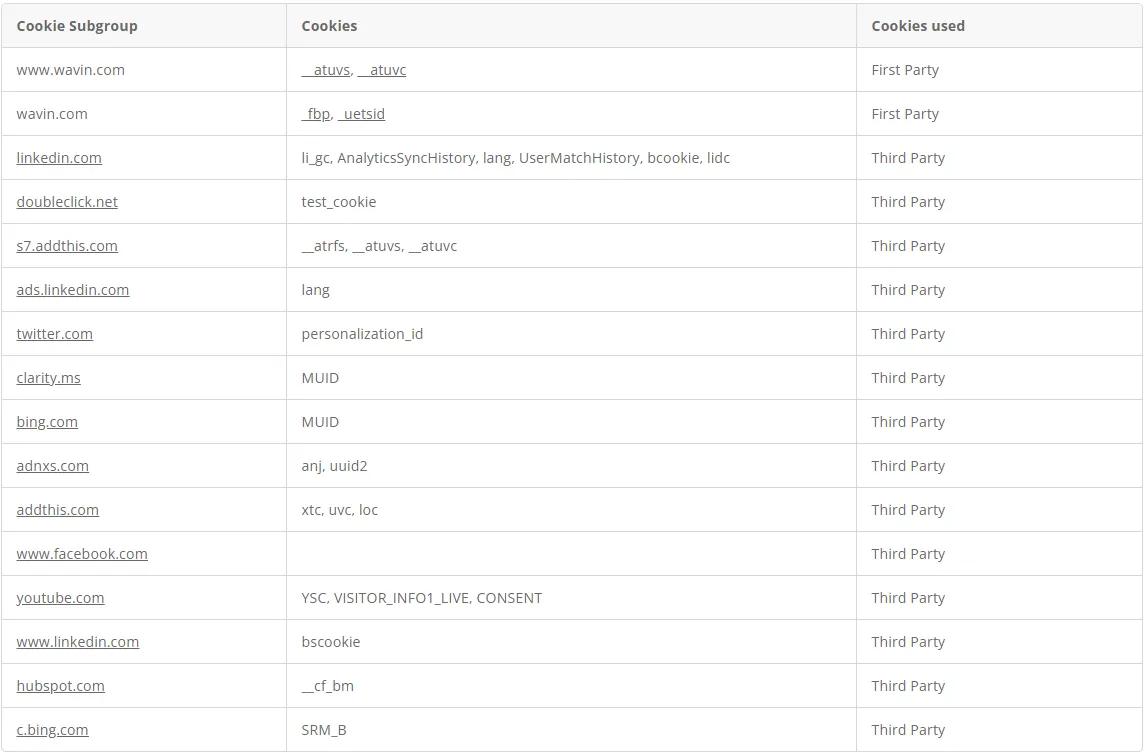Click Third Party in c.bing.com row
The width and height of the screenshot is (1144, 753).
point(908,730)
